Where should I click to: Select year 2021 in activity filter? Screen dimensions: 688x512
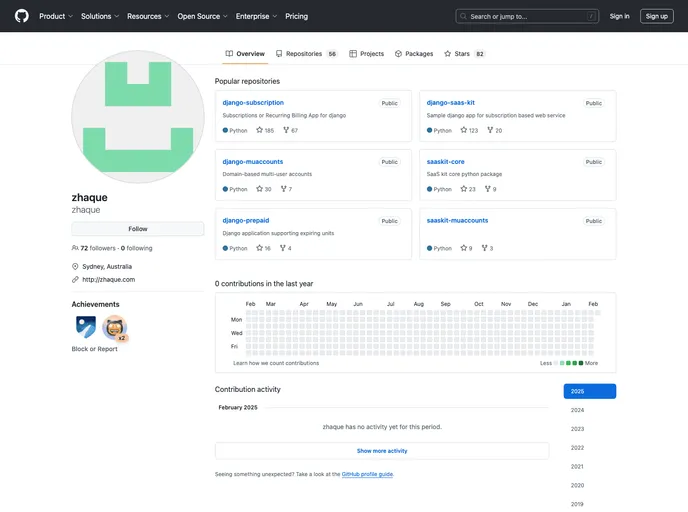click(590, 467)
